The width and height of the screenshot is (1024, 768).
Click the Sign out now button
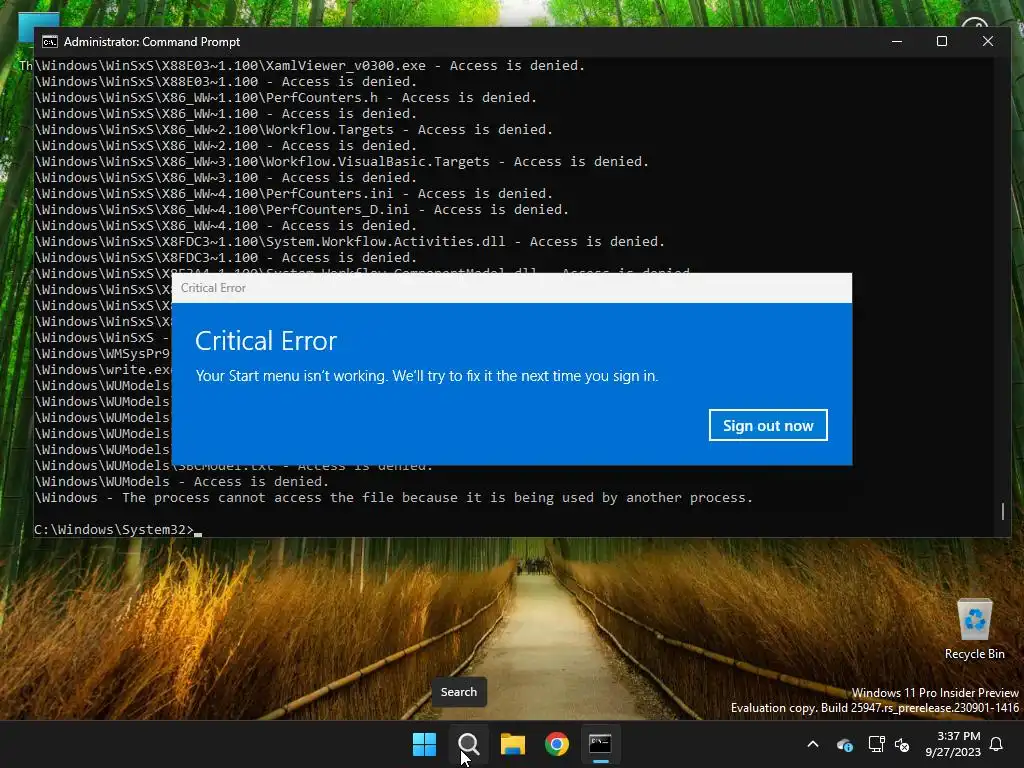click(768, 425)
